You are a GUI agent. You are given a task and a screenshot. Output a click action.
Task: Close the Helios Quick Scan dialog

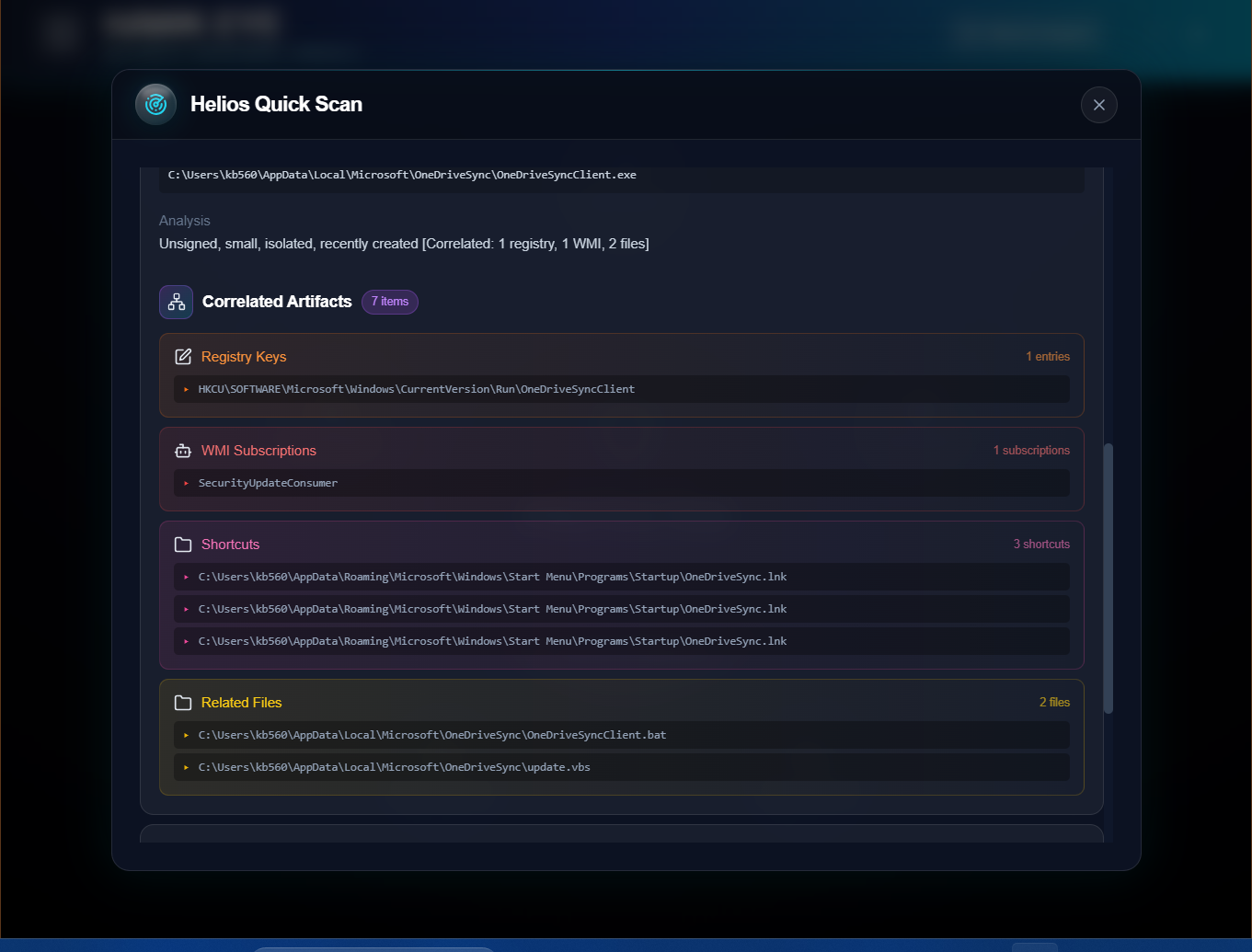click(1098, 105)
